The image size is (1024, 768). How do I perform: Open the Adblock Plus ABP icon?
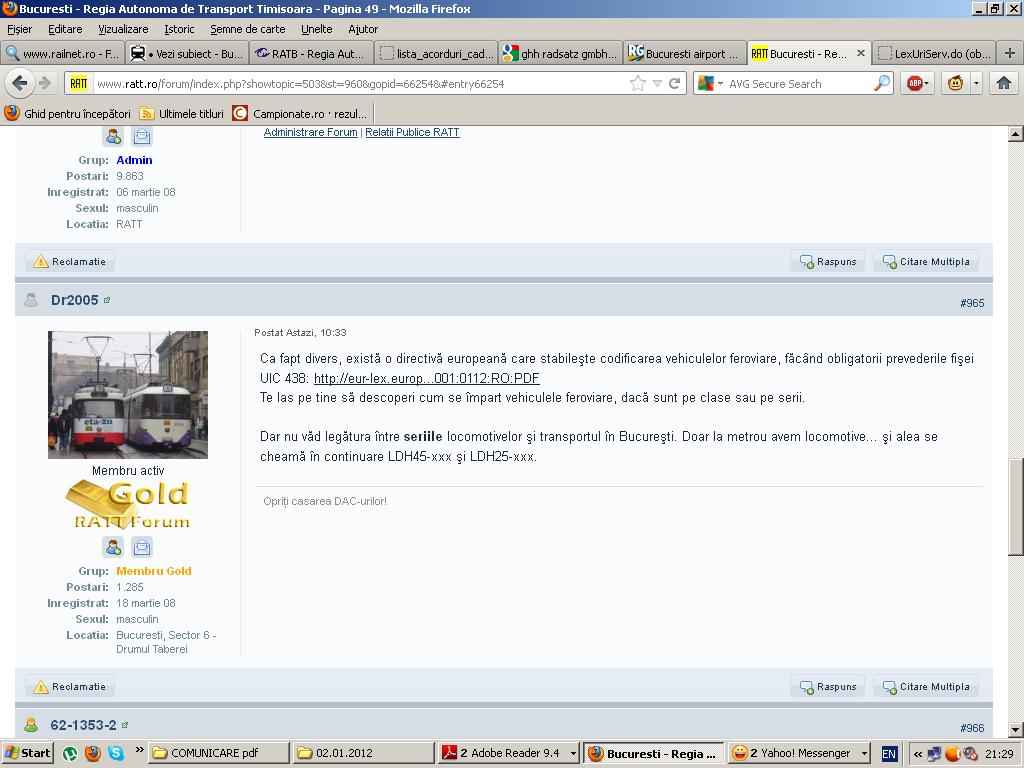pos(916,83)
